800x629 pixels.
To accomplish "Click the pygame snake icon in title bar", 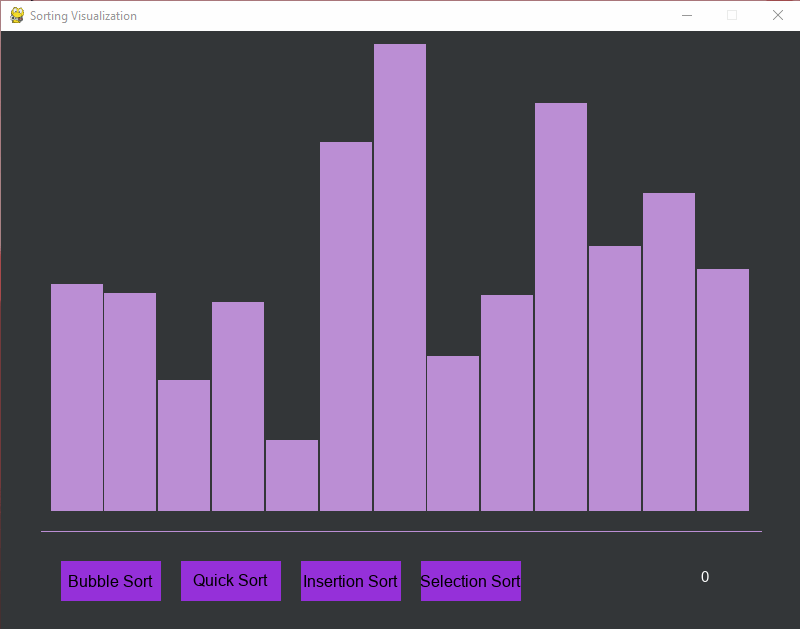I will 16,15.
